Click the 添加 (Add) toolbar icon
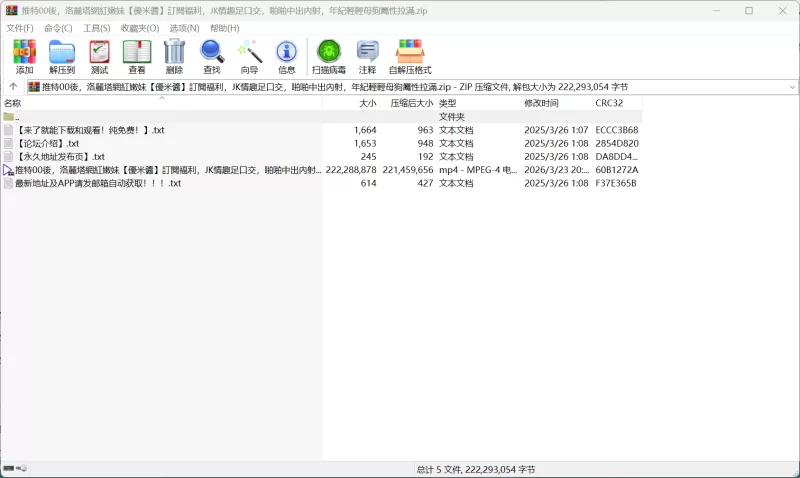The width and height of the screenshot is (800, 478). 24,56
